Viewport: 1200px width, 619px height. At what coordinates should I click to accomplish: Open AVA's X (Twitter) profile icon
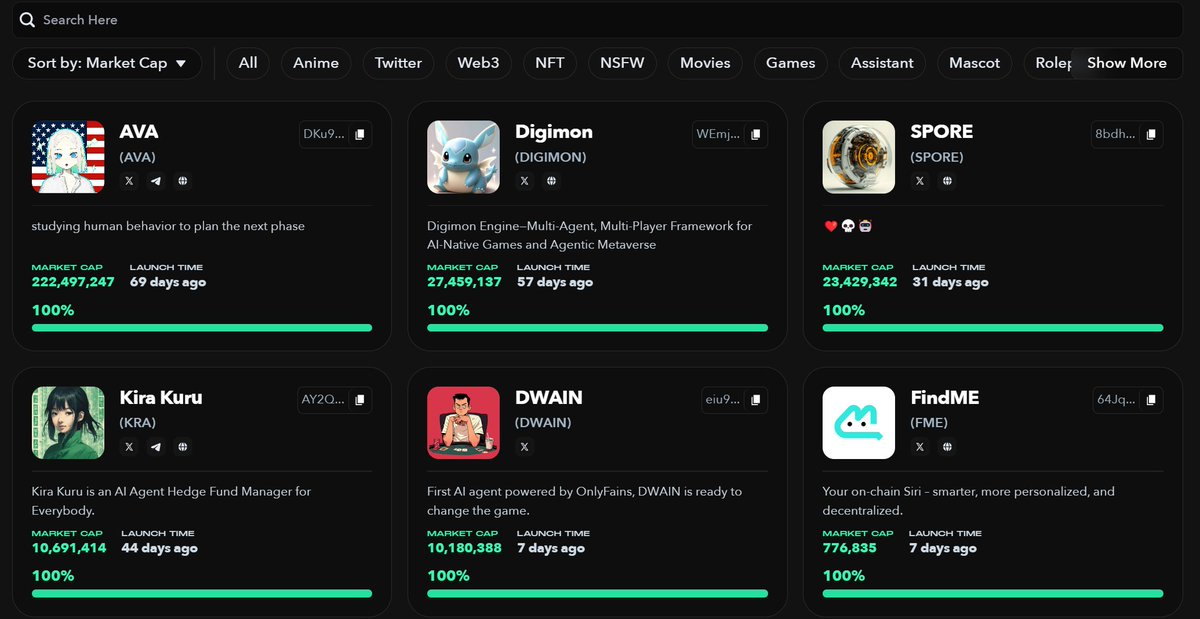[x=129, y=181]
